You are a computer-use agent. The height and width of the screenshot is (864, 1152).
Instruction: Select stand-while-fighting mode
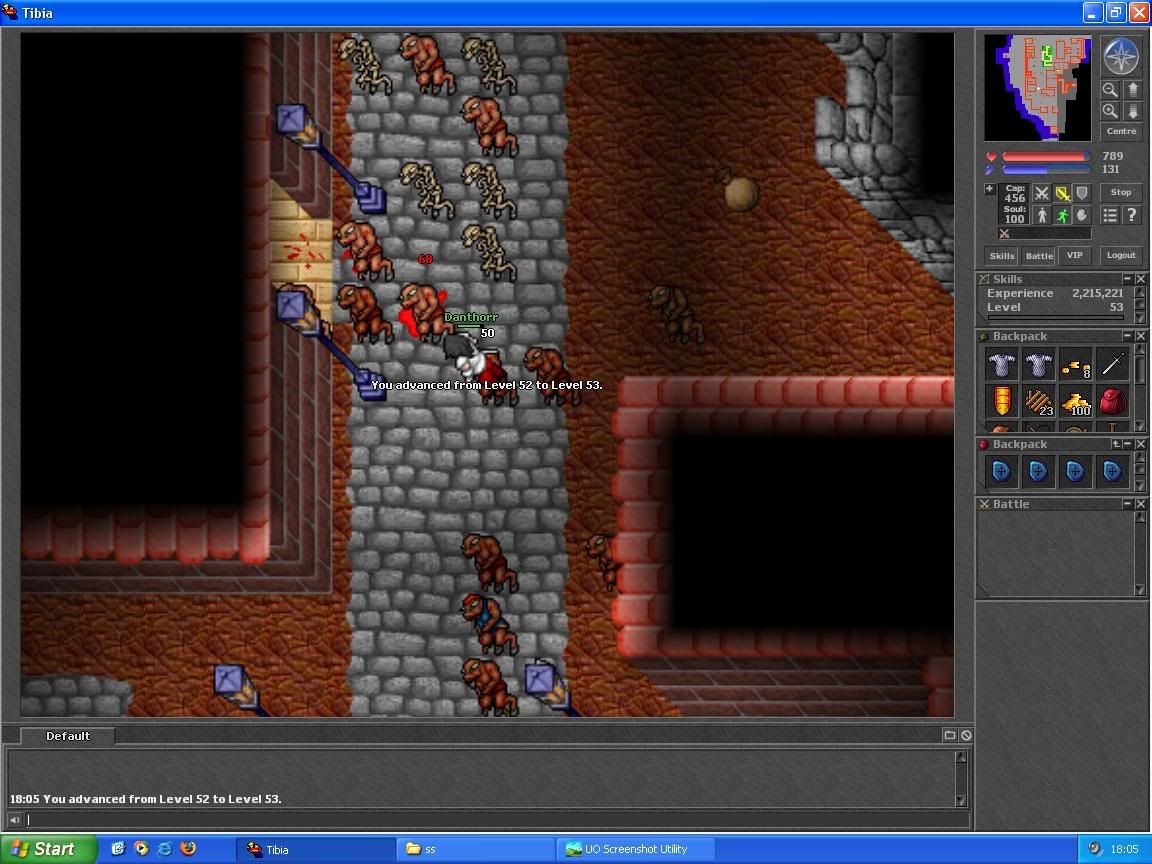[x=1042, y=215]
